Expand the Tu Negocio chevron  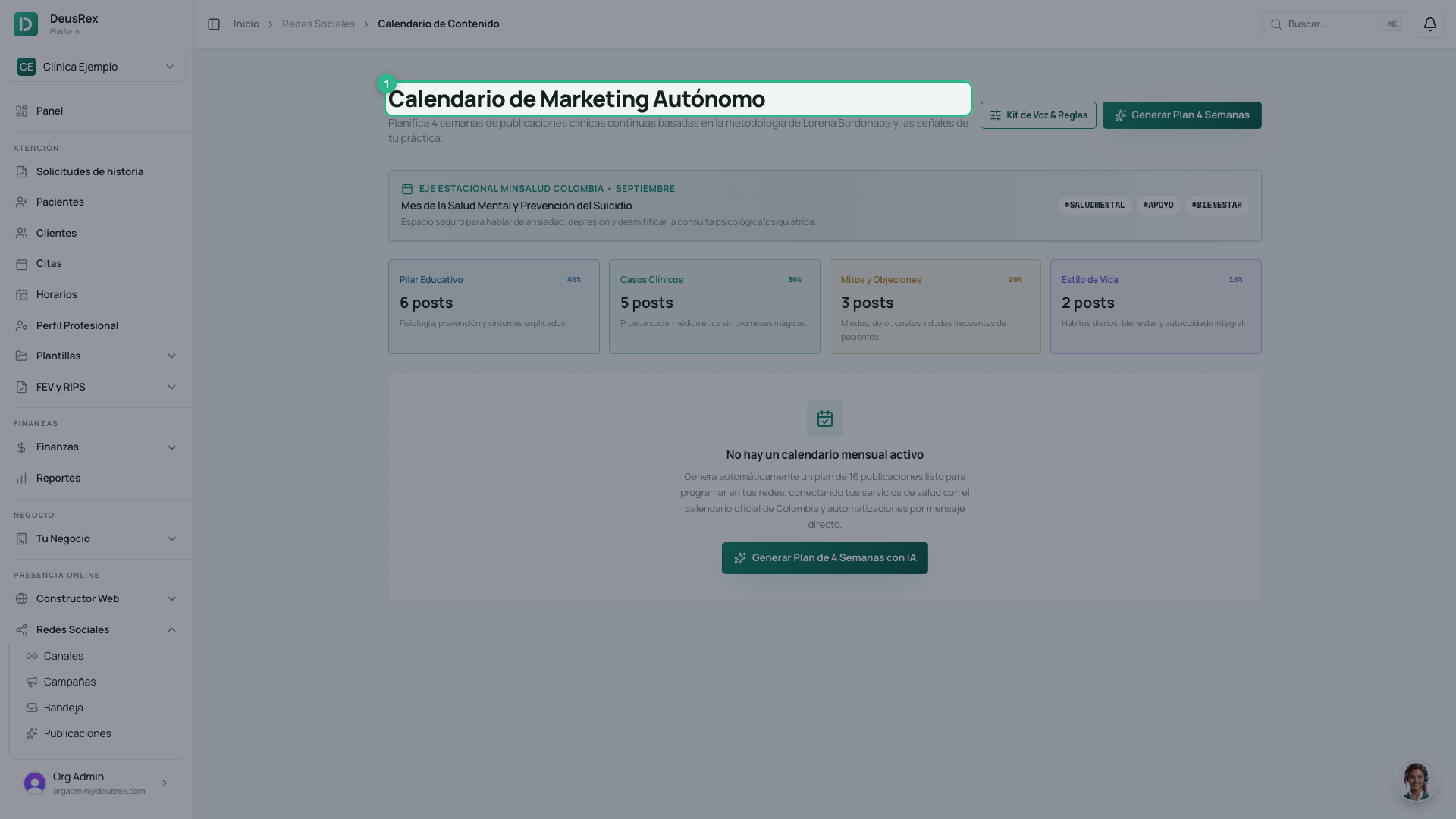pyautogui.click(x=171, y=539)
